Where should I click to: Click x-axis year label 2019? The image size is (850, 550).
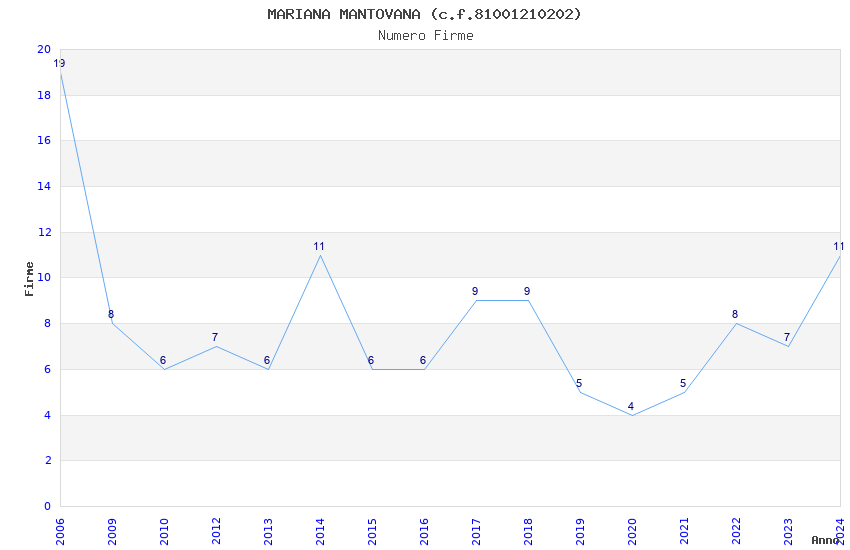tap(581, 531)
